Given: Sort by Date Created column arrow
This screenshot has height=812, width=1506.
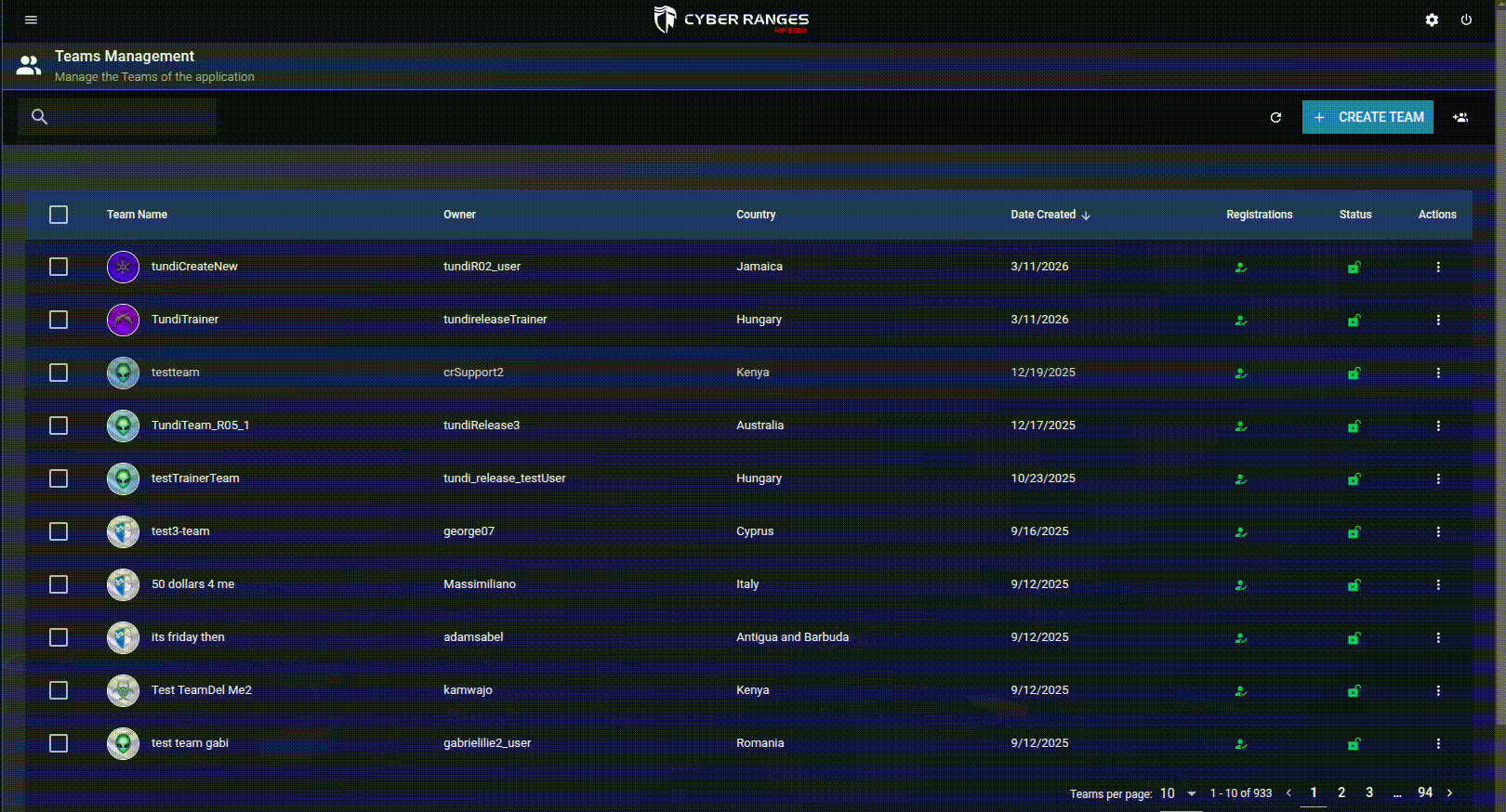Looking at the screenshot, I should point(1086,215).
